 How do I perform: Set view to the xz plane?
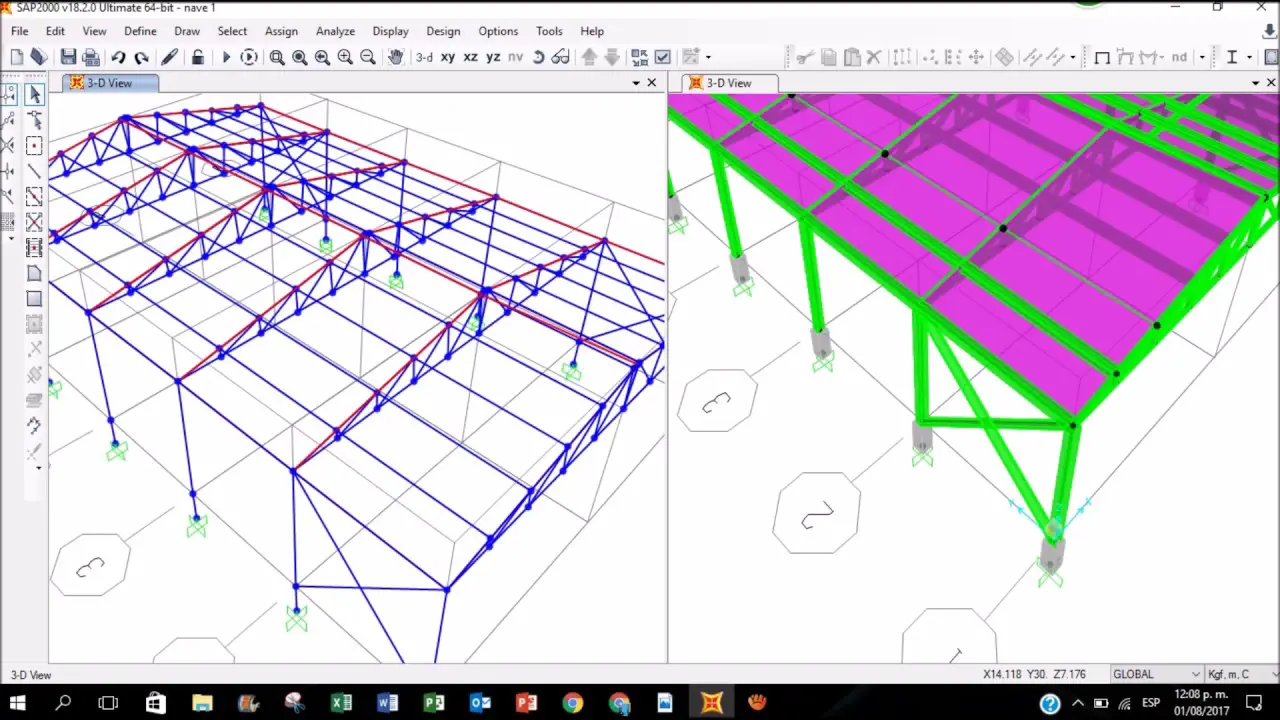click(x=470, y=57)
